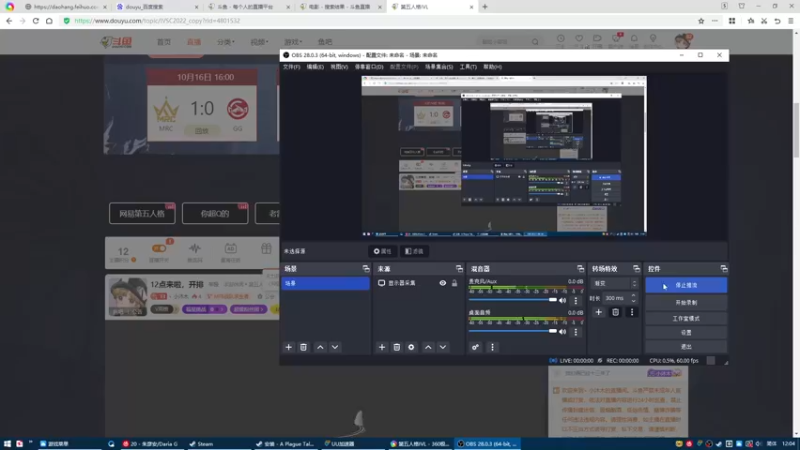Undock the Scenes panel
Image resolution: width=800 pixels, height=450 pixels.
pos(366,268)
